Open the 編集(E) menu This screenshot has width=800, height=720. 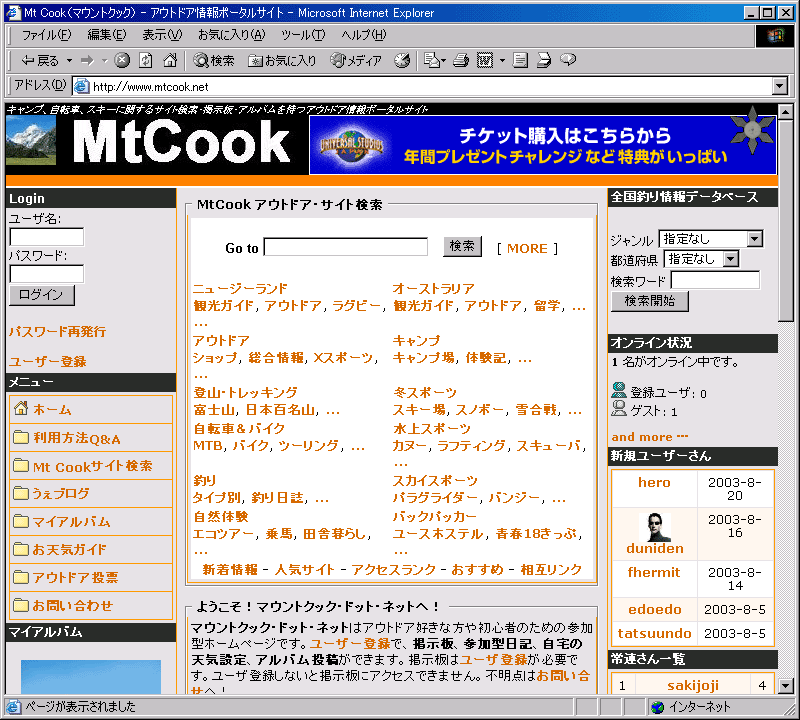(106, 35)
